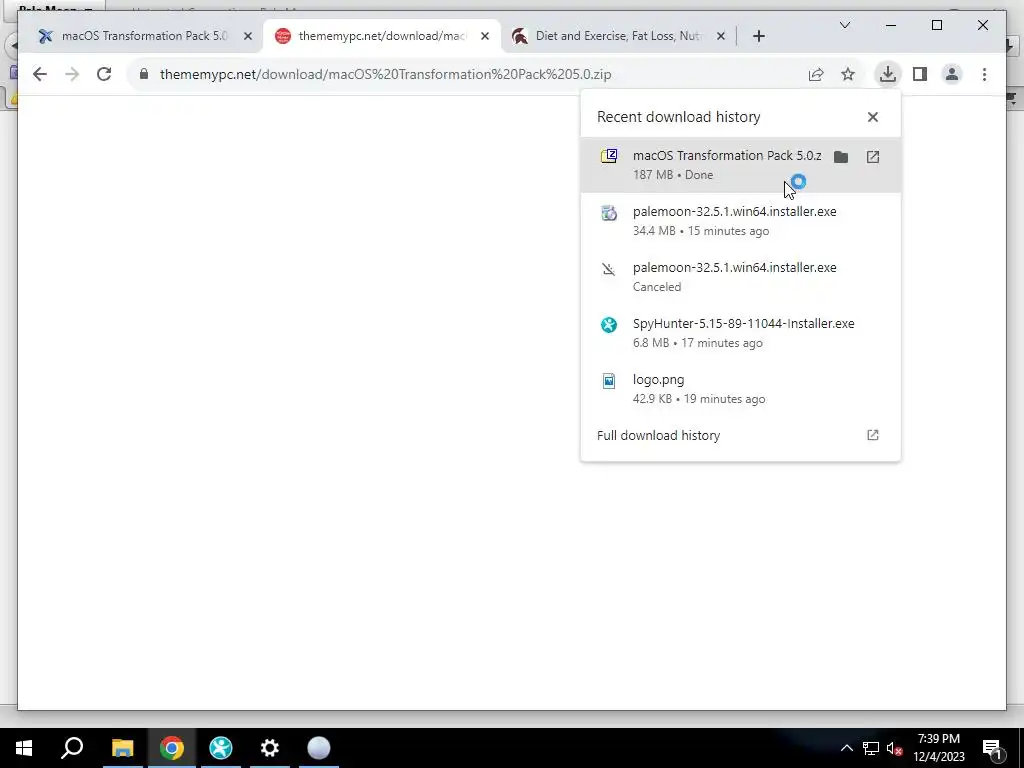Minimize the Chrome window
The image size is (1024, 768).
tap(891, 25)
